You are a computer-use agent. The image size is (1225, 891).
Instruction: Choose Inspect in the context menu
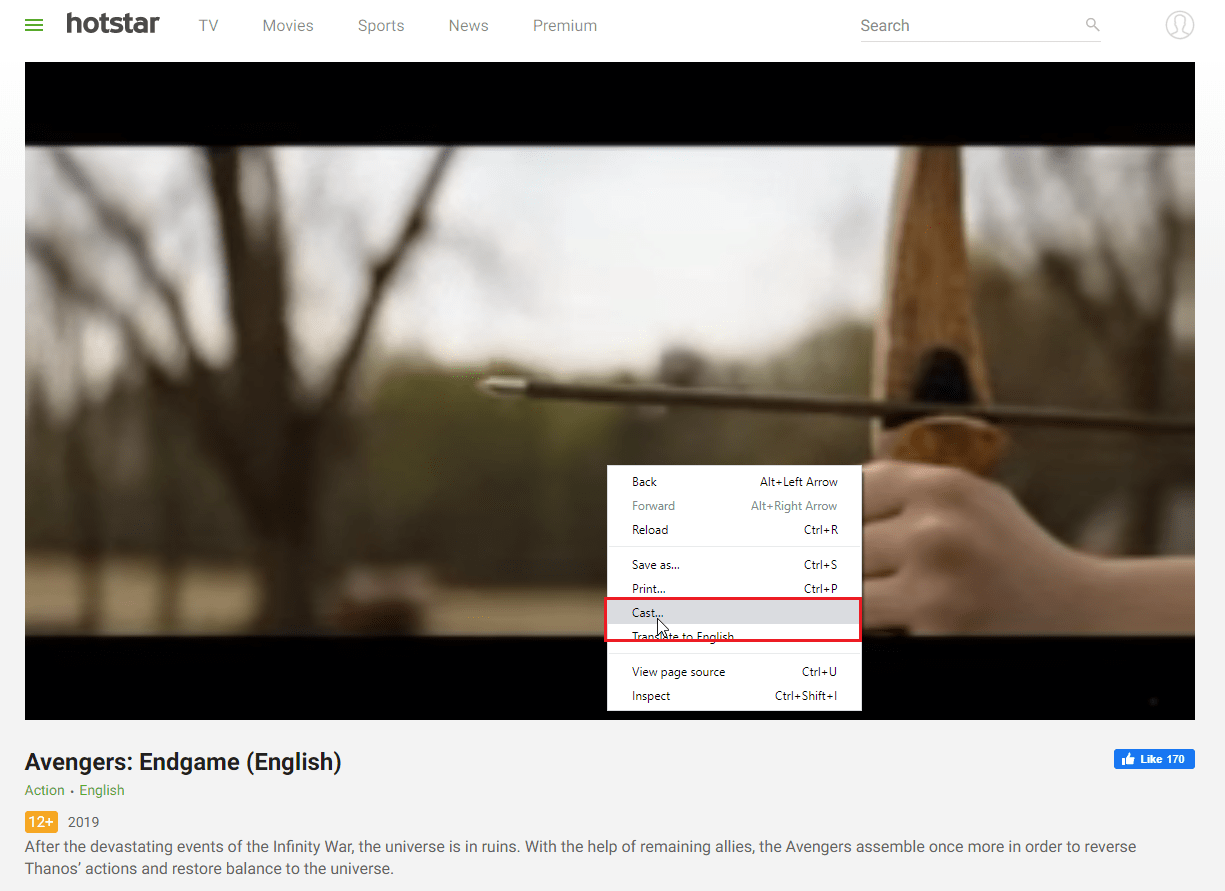[x=734, y=696]
